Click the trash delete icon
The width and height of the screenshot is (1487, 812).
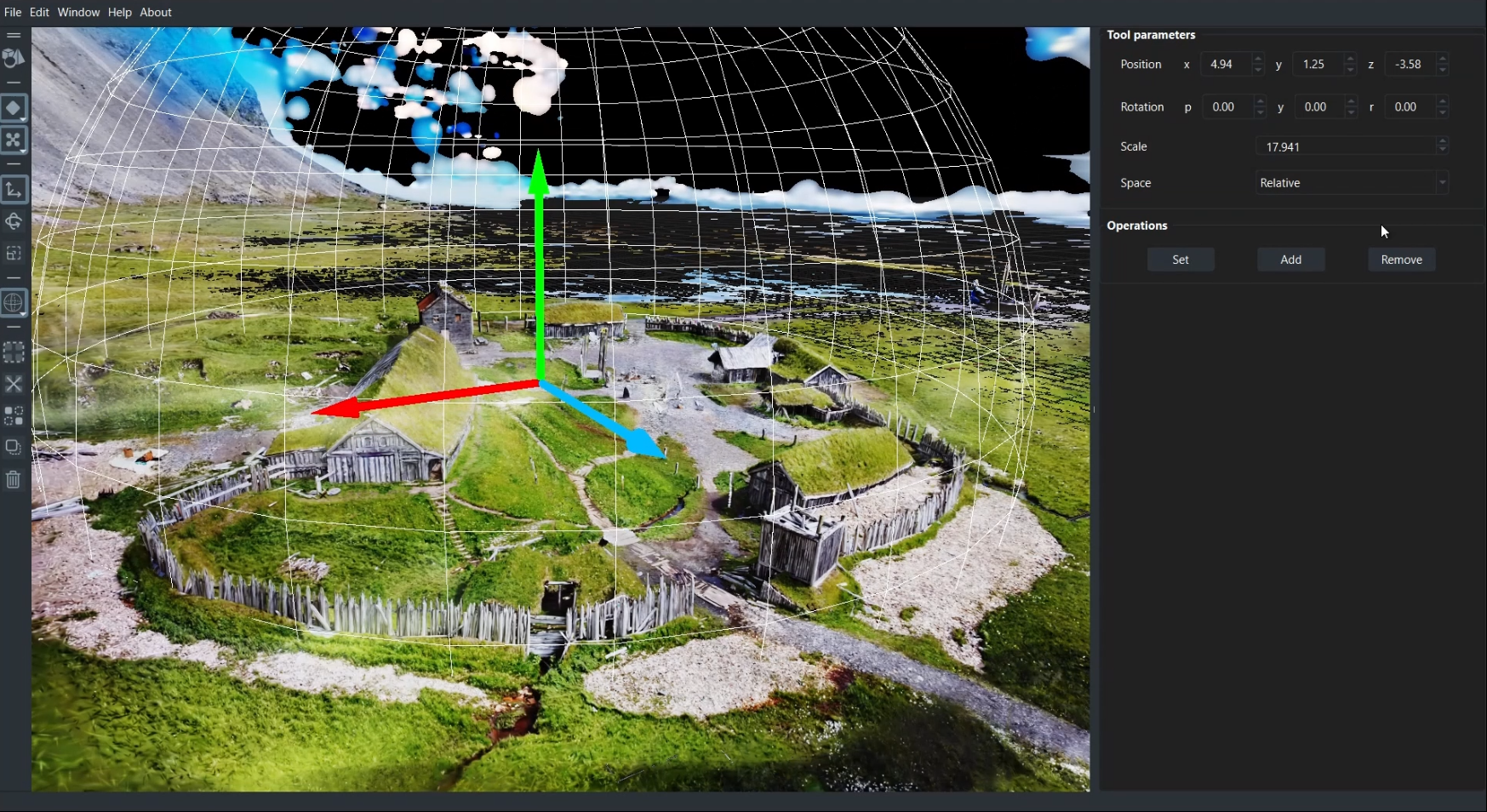coord(14,480)
